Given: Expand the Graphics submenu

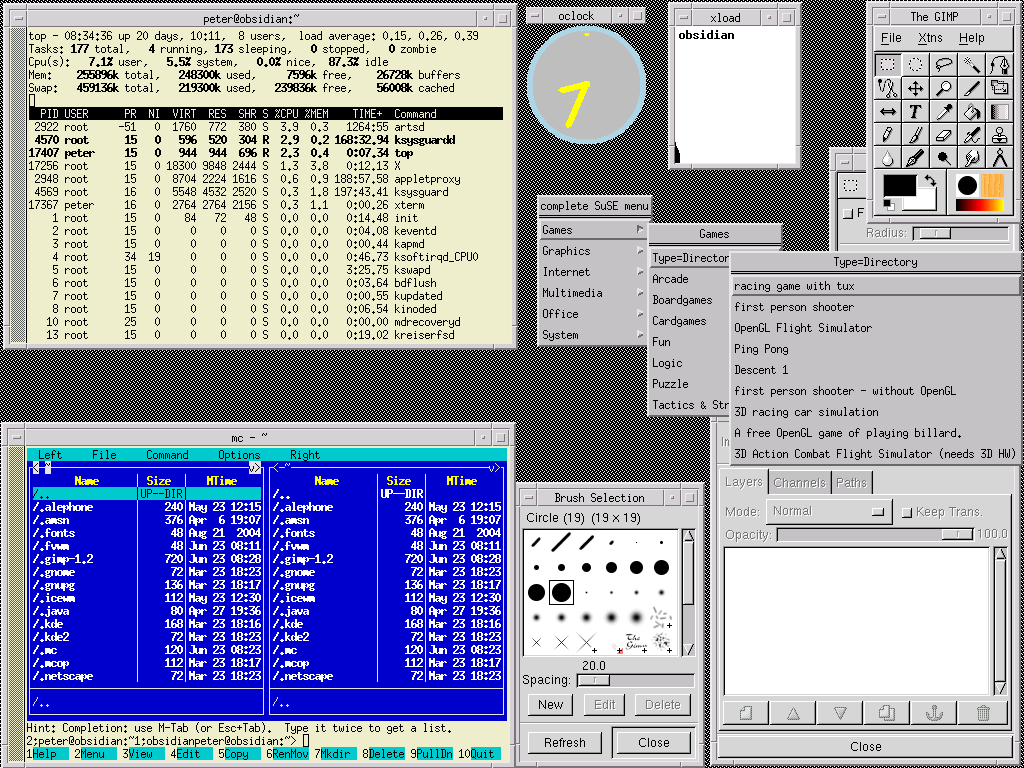Looking at the screenshot, I should [593, 251].
